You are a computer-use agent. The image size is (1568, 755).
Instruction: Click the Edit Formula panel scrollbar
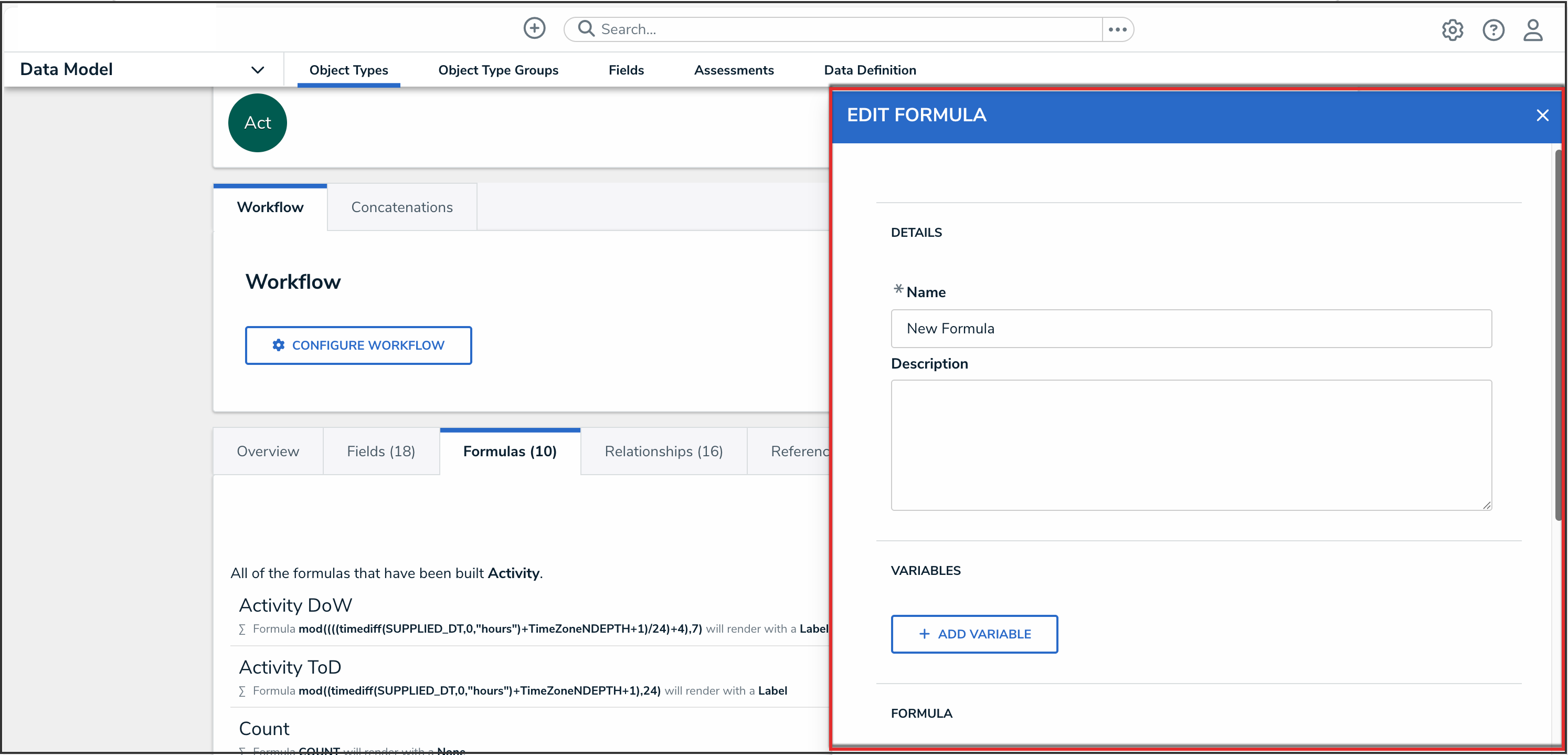[1558, 335]
